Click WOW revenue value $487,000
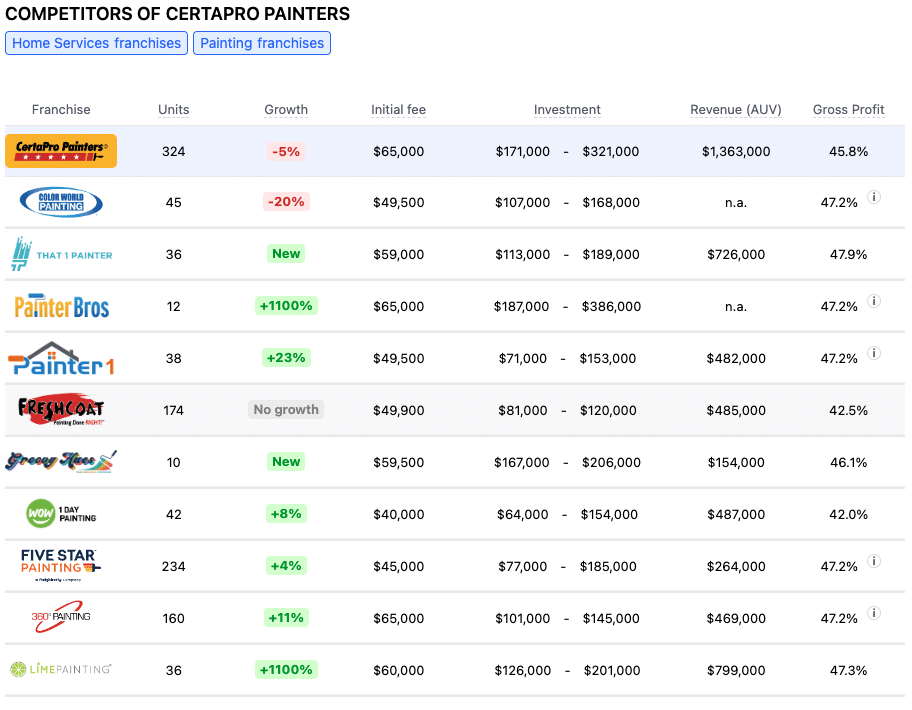 [736, 515]
